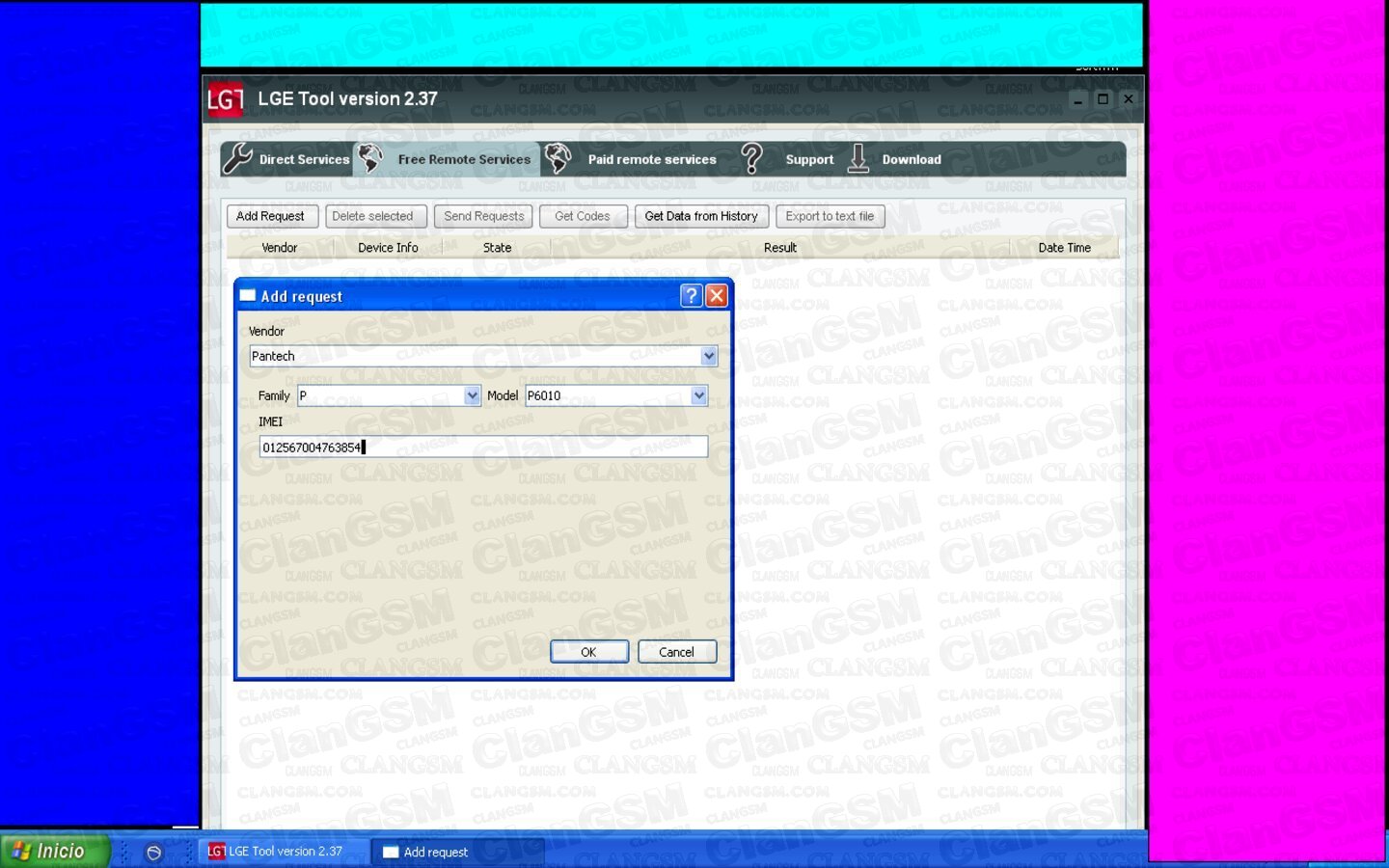Click the Get Codes button
This screenshot has width=1389, height=868.
click(x=583, y=216)
